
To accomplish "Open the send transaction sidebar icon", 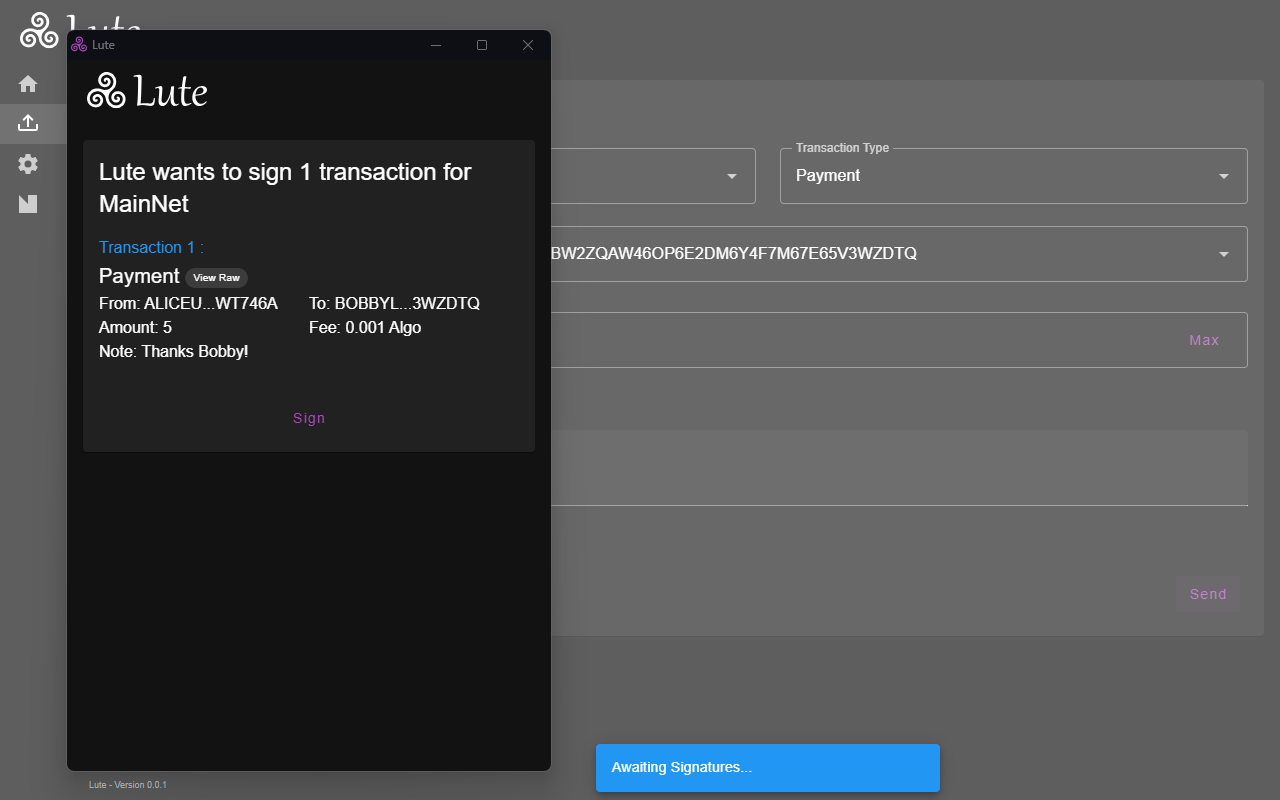I will pos(28,123).
